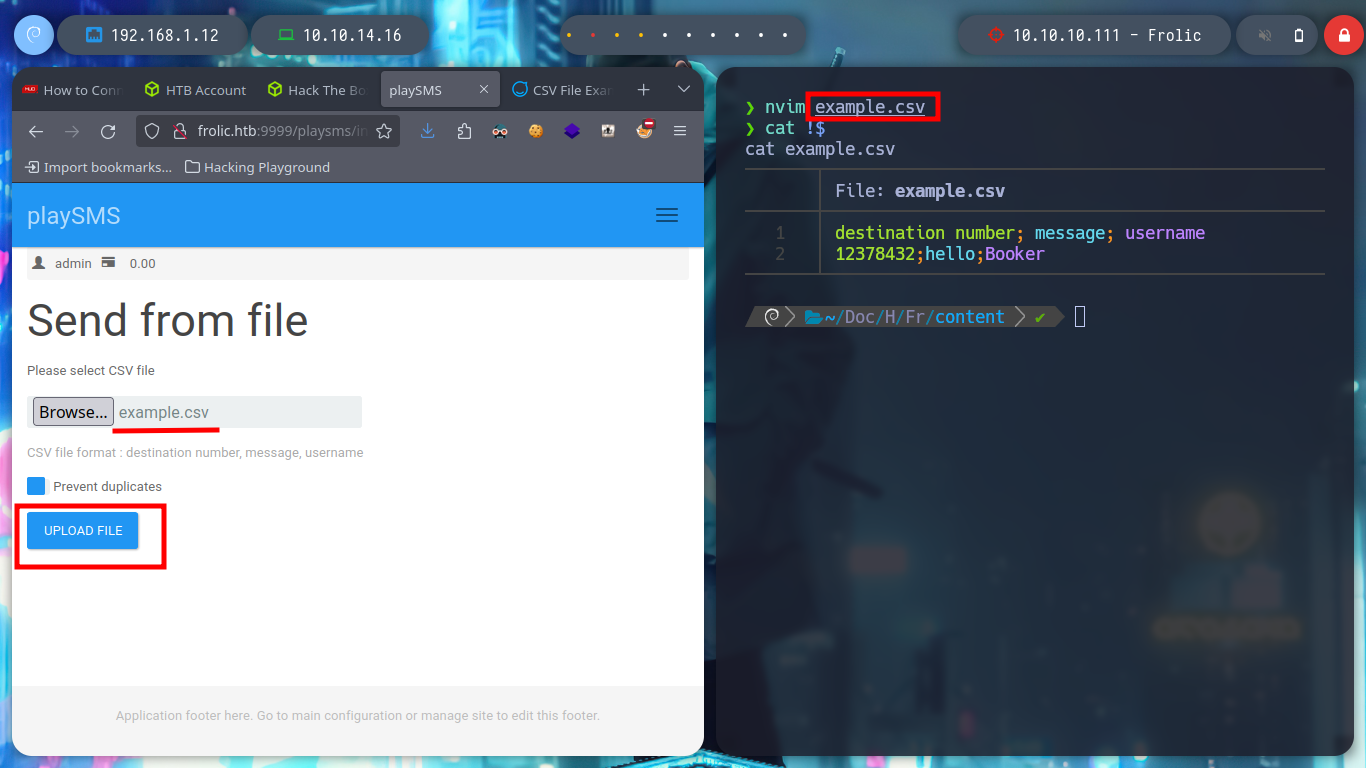
Task: Click the UPLOAD FILE button
Action: point(83,531)
